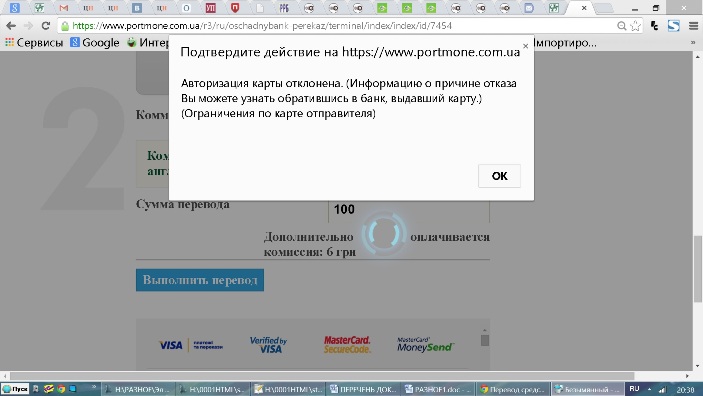Switch to the red УП tab
This screenshot has height=396, width=703.
click(x=210, y=8)
